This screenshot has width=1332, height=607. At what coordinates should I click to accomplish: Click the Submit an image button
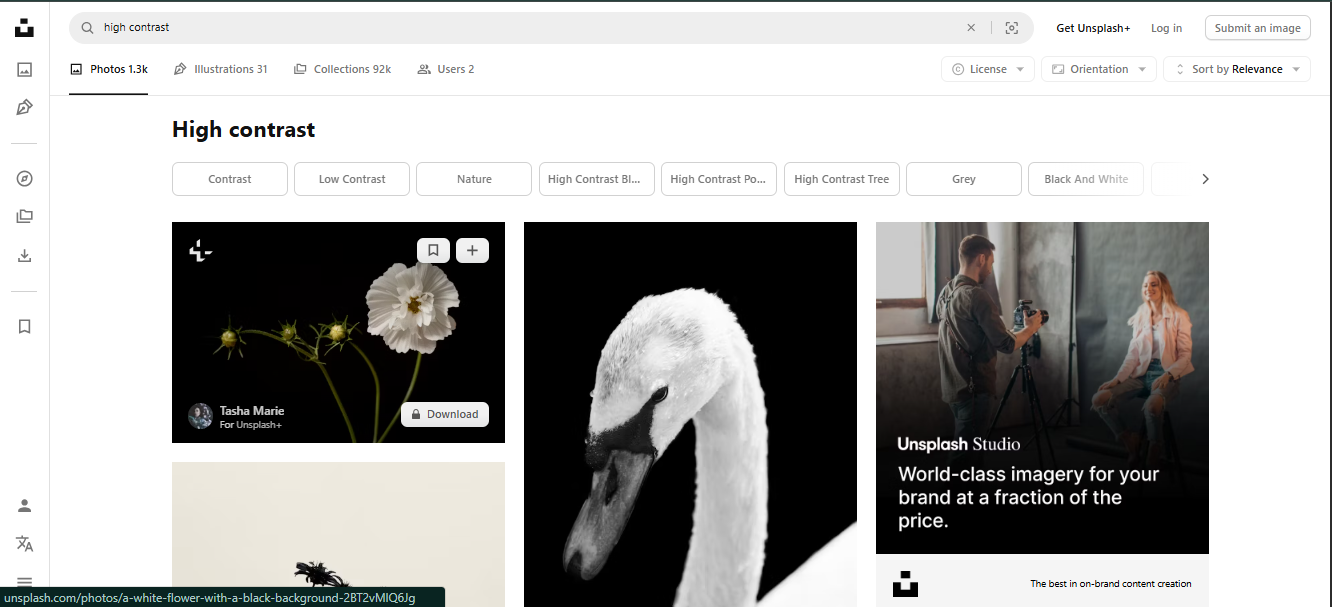tap(1257, 28)
